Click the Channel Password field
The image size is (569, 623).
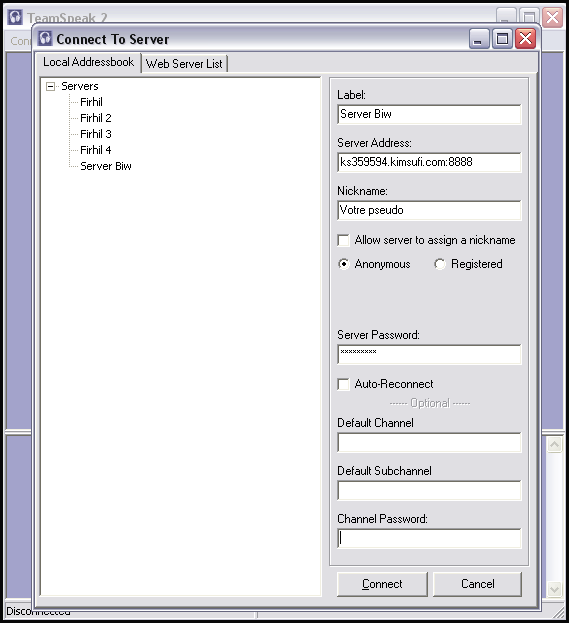pyautogui.click(x=429, y=538)
